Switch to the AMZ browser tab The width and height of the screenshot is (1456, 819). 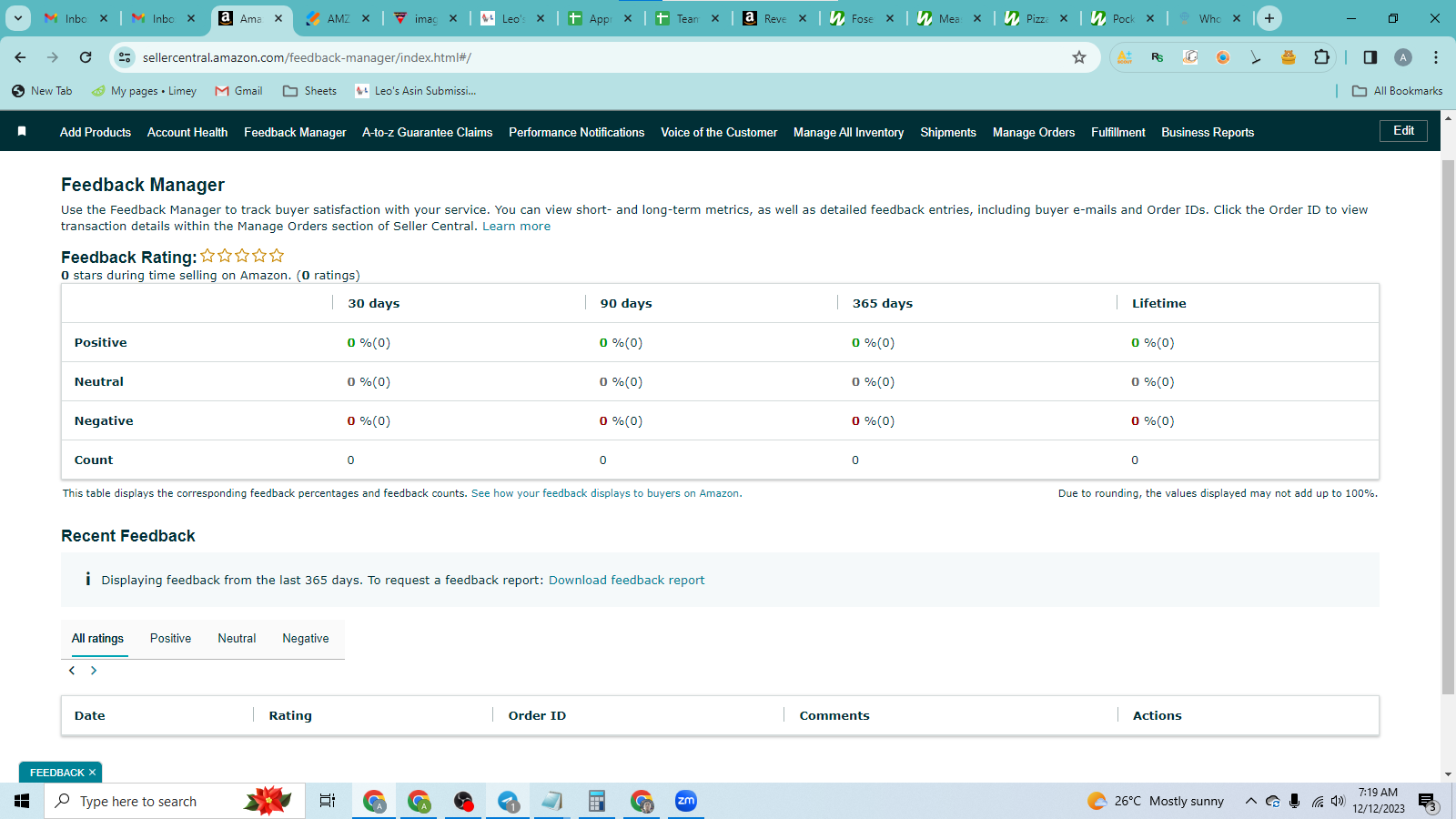[x=337, y=18]
